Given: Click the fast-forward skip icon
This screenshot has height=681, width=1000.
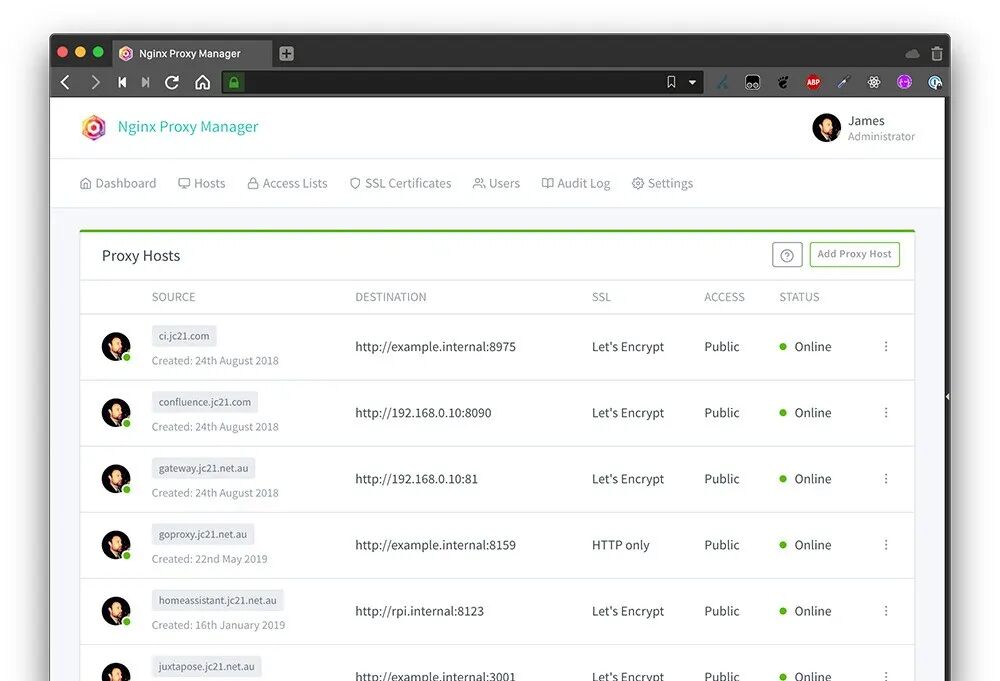Looking at the screenshot, I should click(145, 82).
